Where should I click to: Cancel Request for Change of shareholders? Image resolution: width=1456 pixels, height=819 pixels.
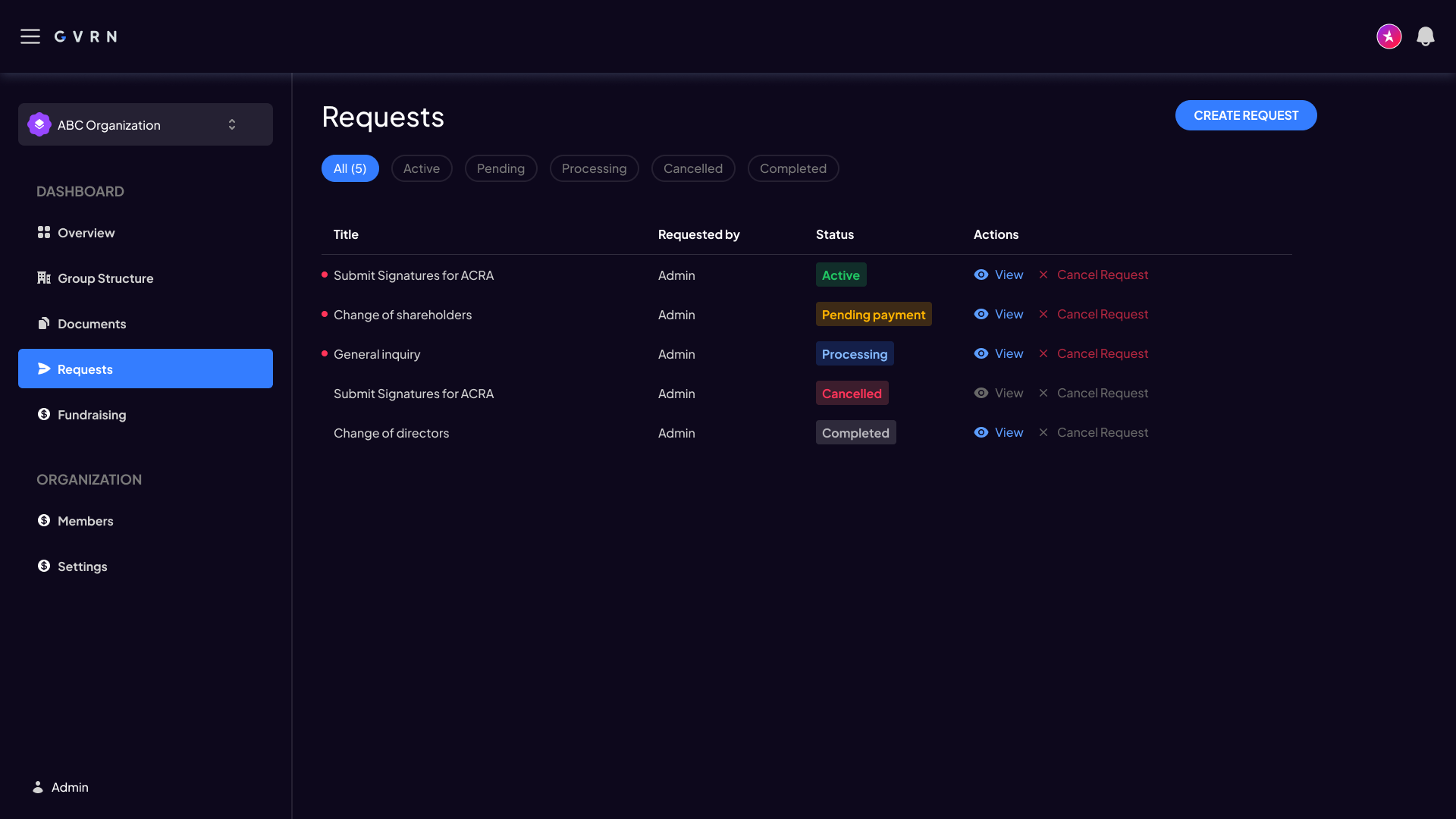pos(1103,314)
